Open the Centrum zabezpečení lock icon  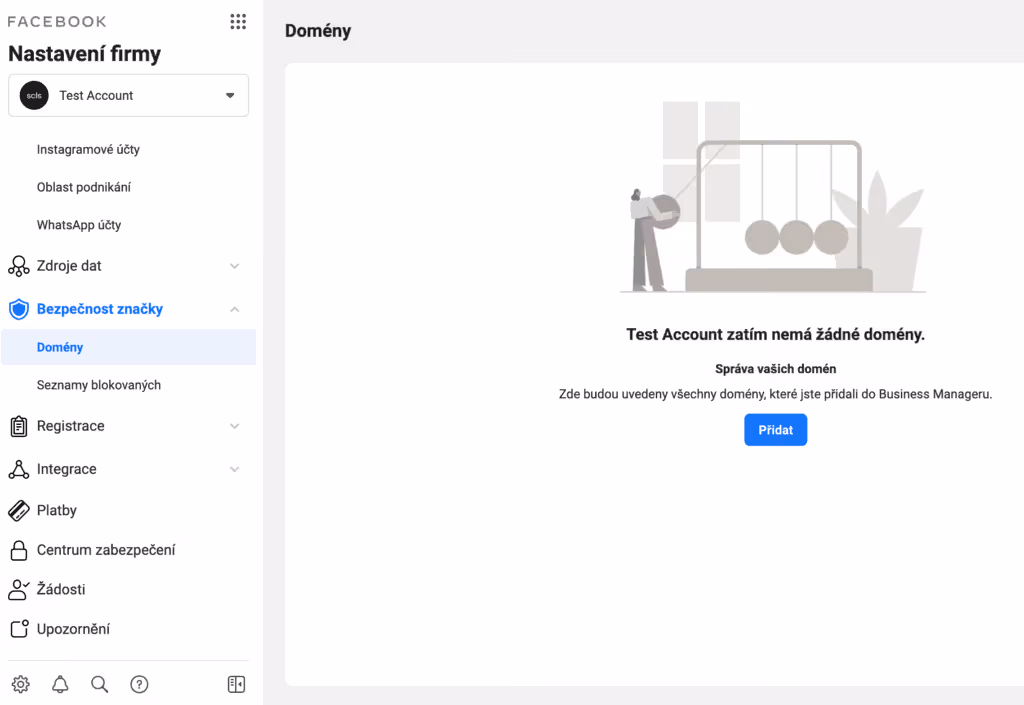(18, 550)
